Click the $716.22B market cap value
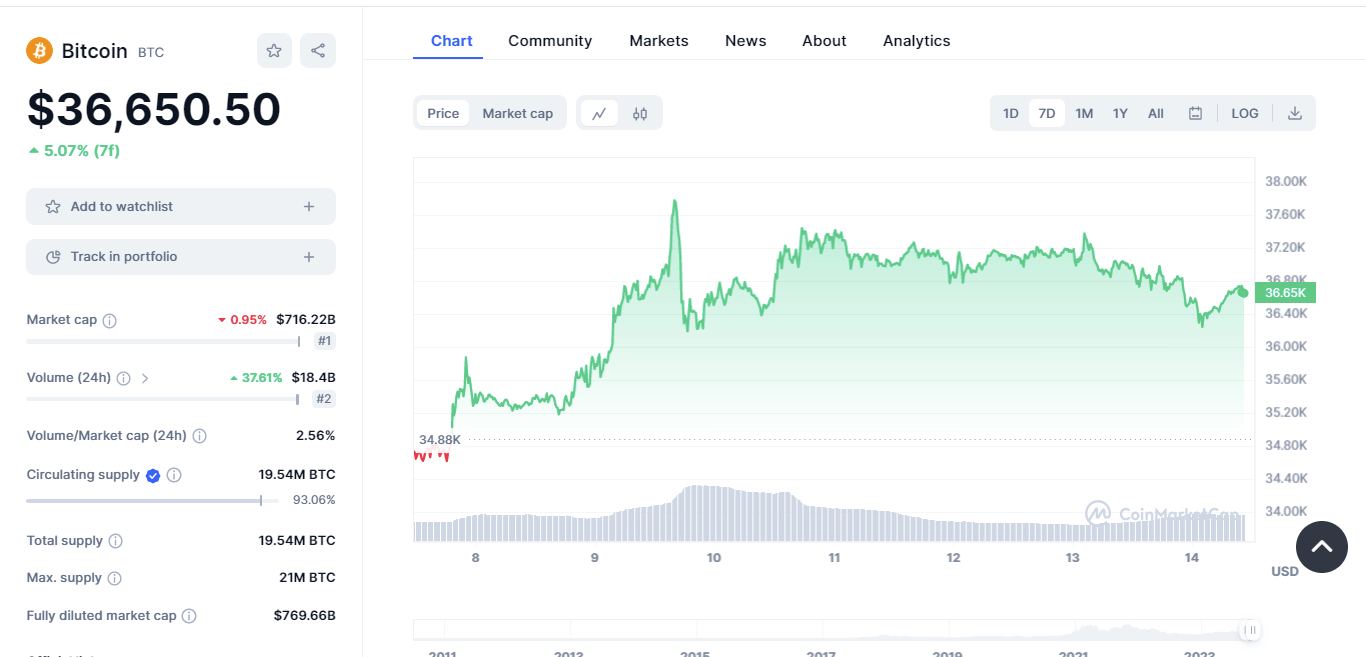The width and height of the screenshot is (1366, 657). tap(306, 320)
